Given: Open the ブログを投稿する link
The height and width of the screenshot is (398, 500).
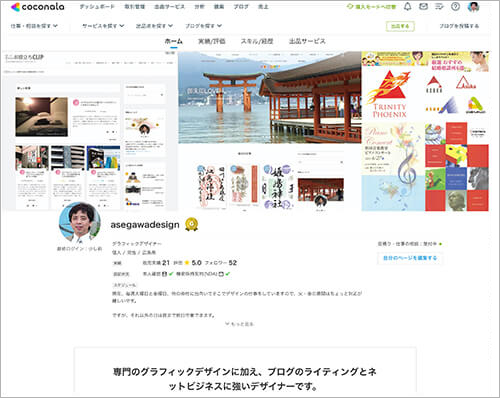Looking at the screenshot, I should [x=459, y=26].
